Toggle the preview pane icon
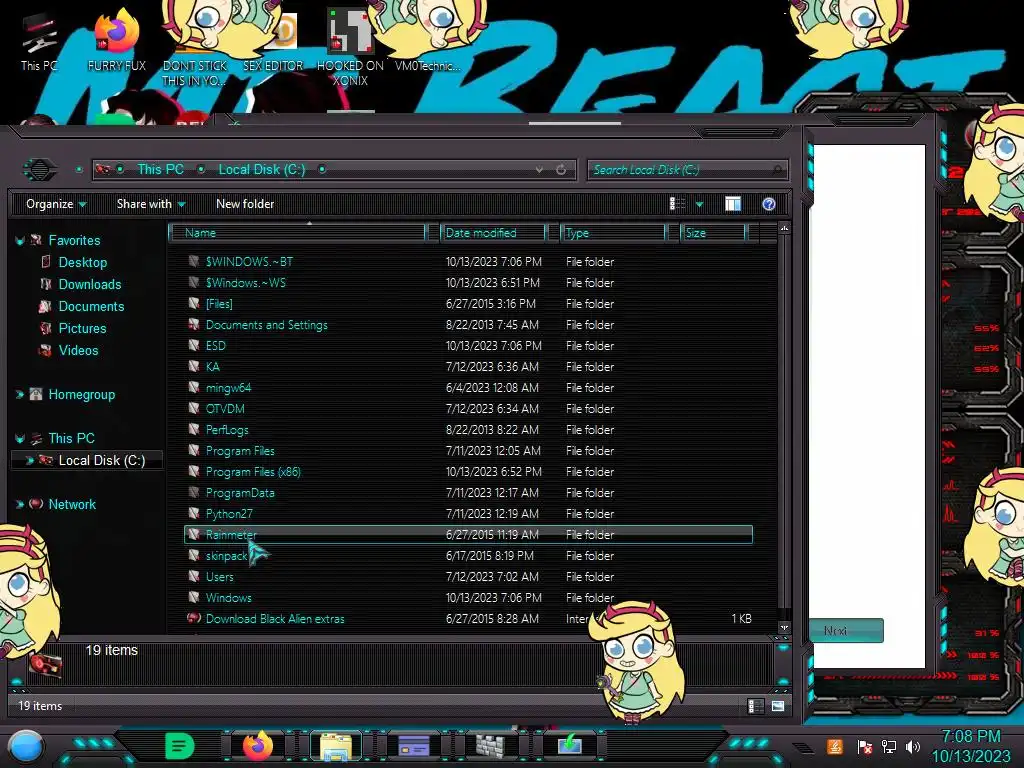Screen dimensions: 1024x768 pos(733,204)
